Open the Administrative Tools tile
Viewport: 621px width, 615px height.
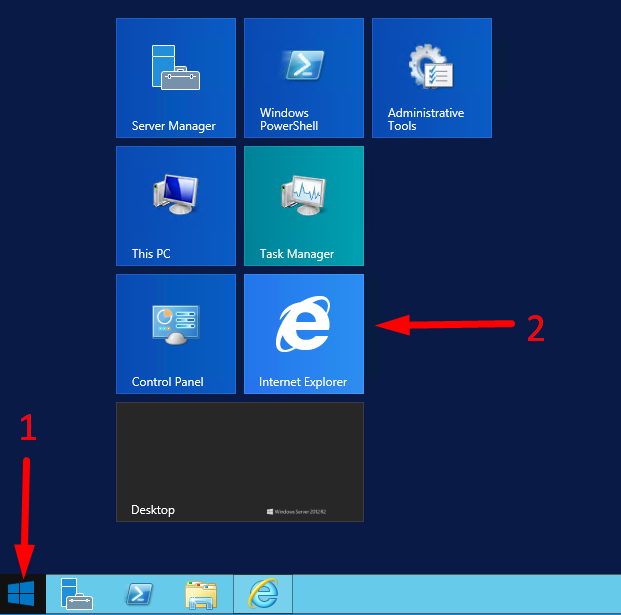click(432, 78)
